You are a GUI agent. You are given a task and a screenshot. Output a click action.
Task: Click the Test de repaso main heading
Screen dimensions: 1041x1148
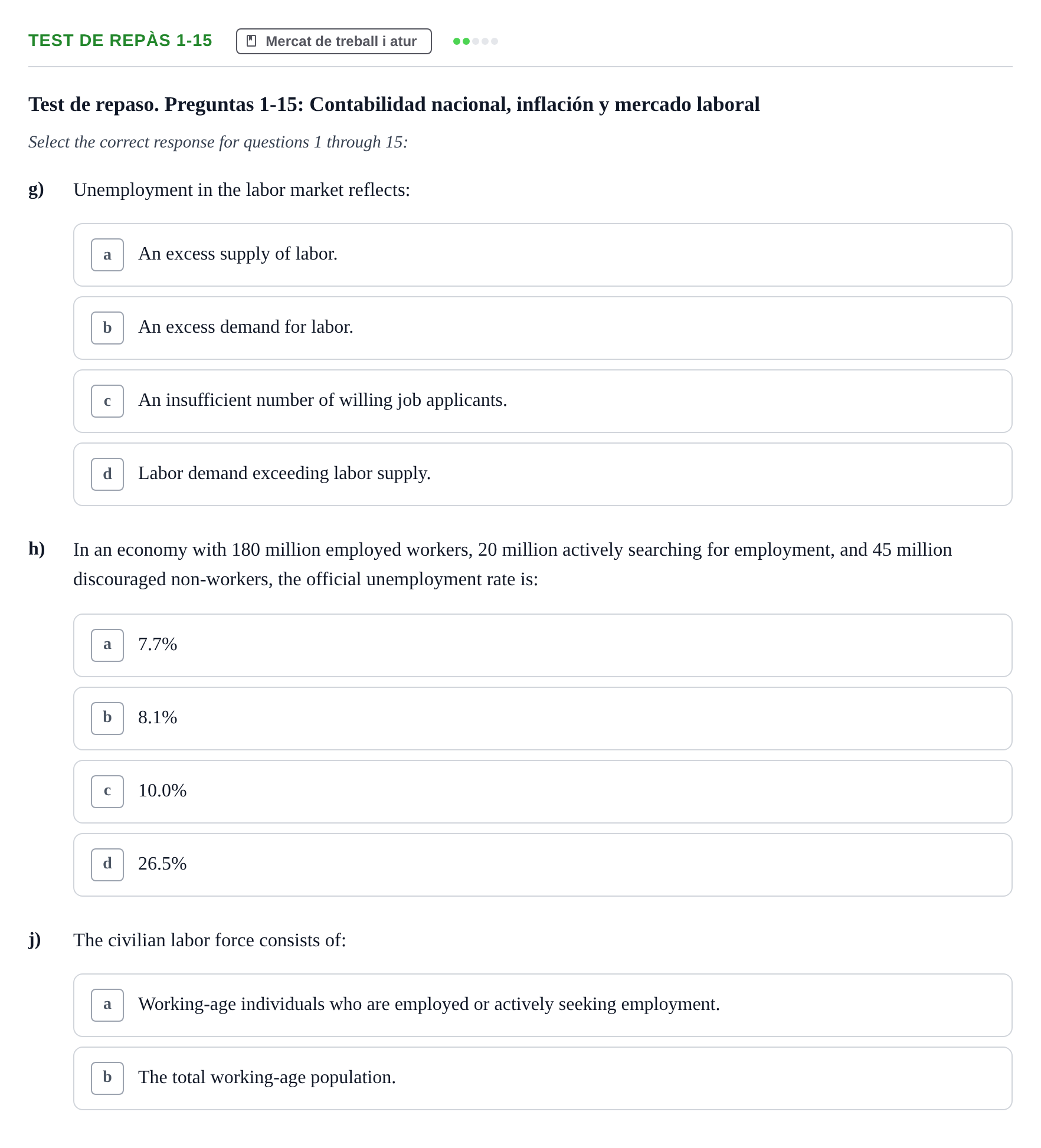pyautogui.click(x=394, y=104)
